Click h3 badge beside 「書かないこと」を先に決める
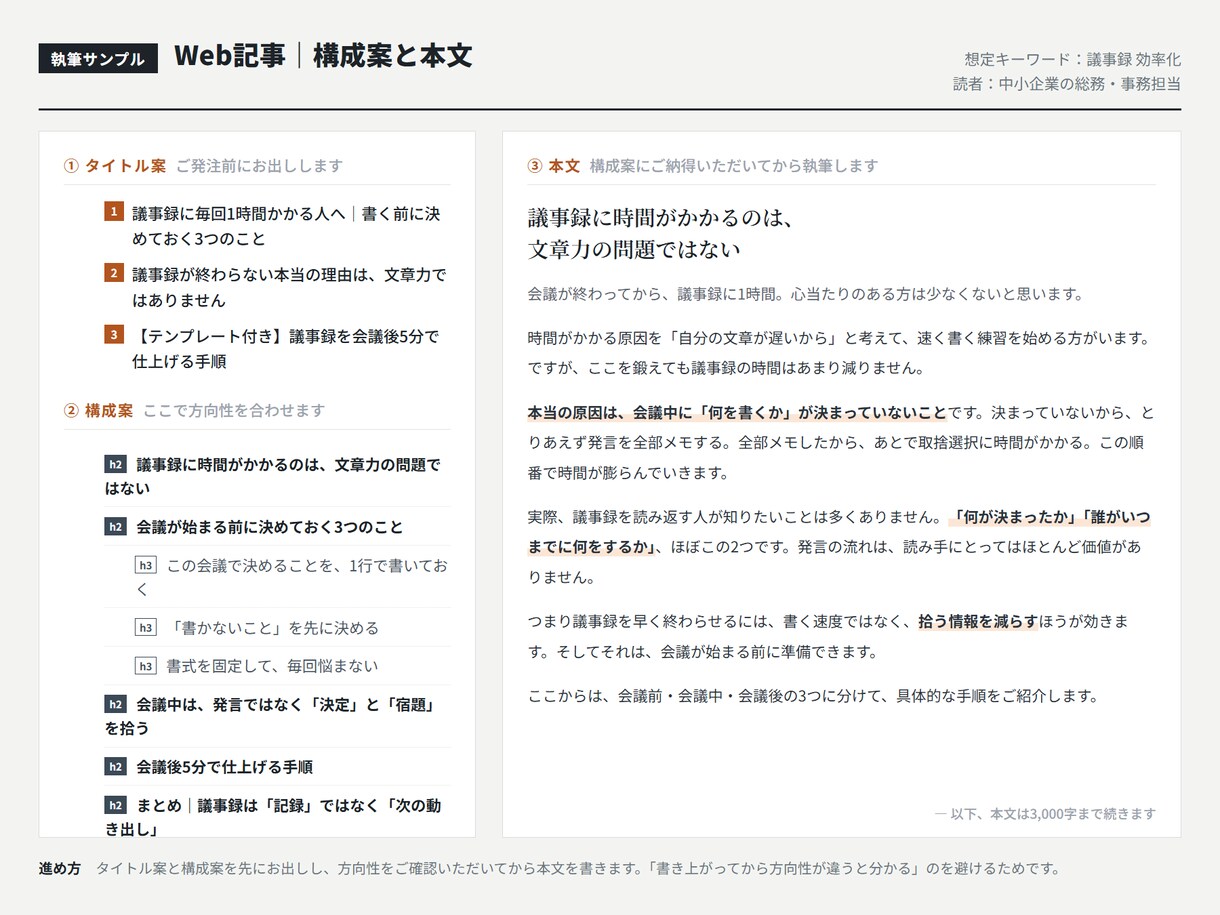 (x=146, y=628)
